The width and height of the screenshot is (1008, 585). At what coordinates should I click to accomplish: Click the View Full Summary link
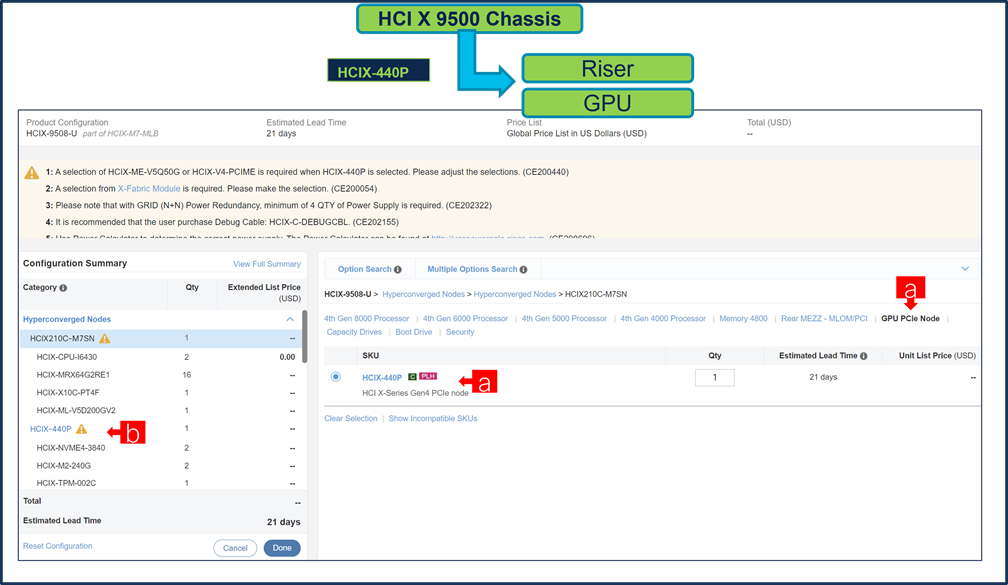click(267, 264)
